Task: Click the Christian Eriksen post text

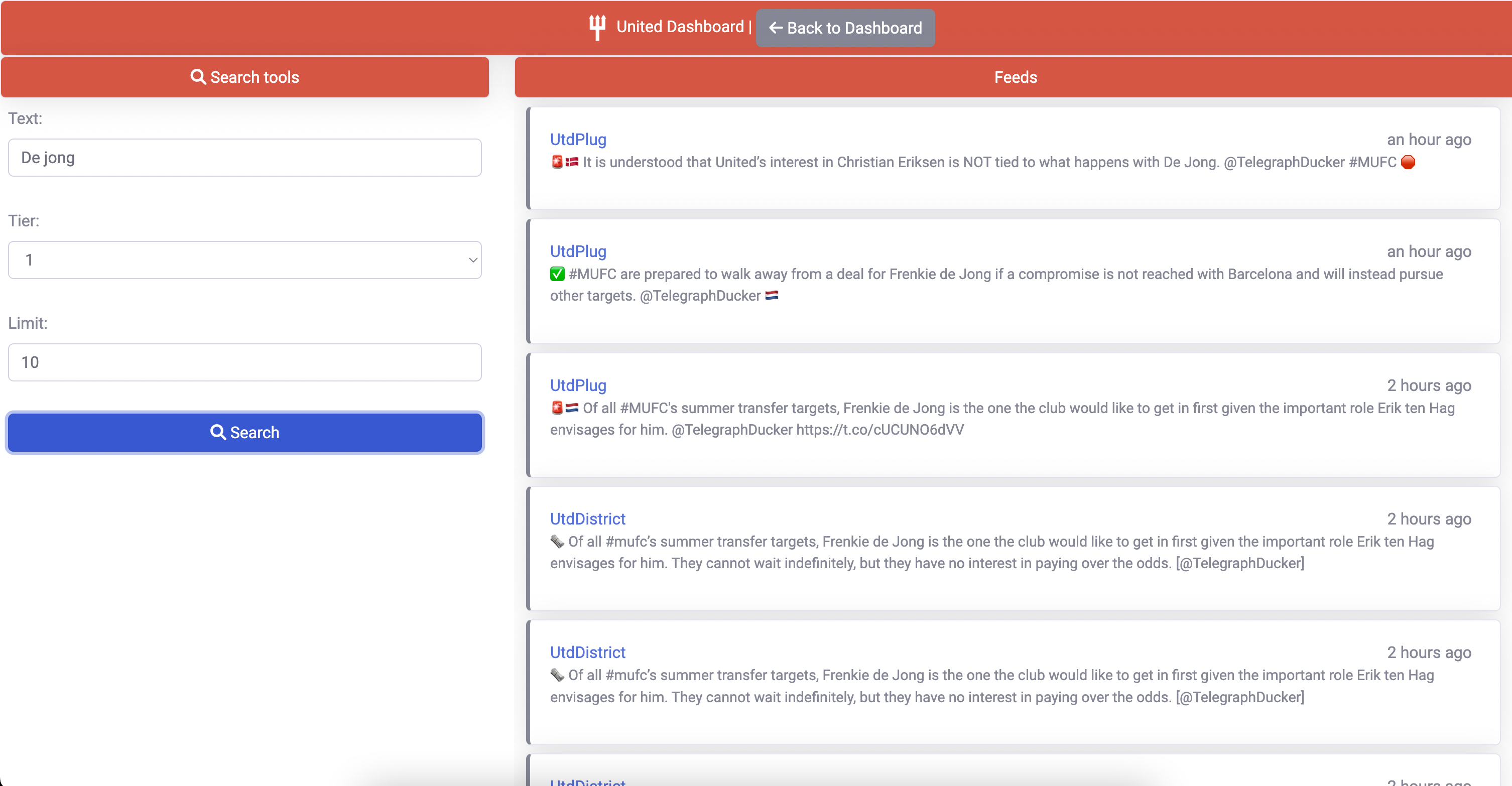Action: coord(982,163)
